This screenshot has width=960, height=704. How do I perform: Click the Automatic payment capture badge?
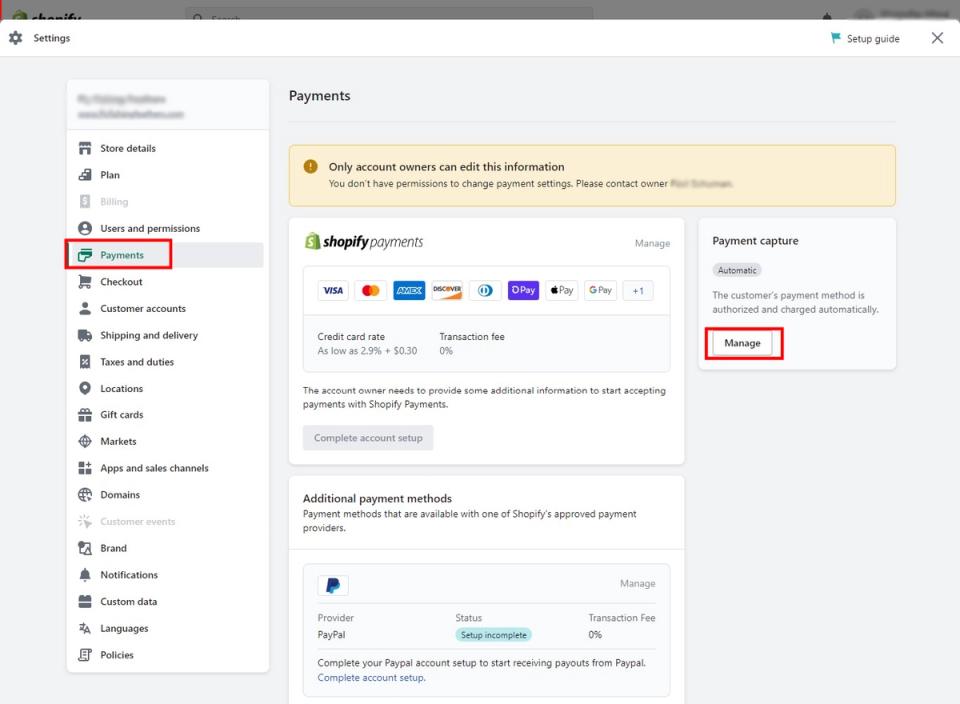737,270
